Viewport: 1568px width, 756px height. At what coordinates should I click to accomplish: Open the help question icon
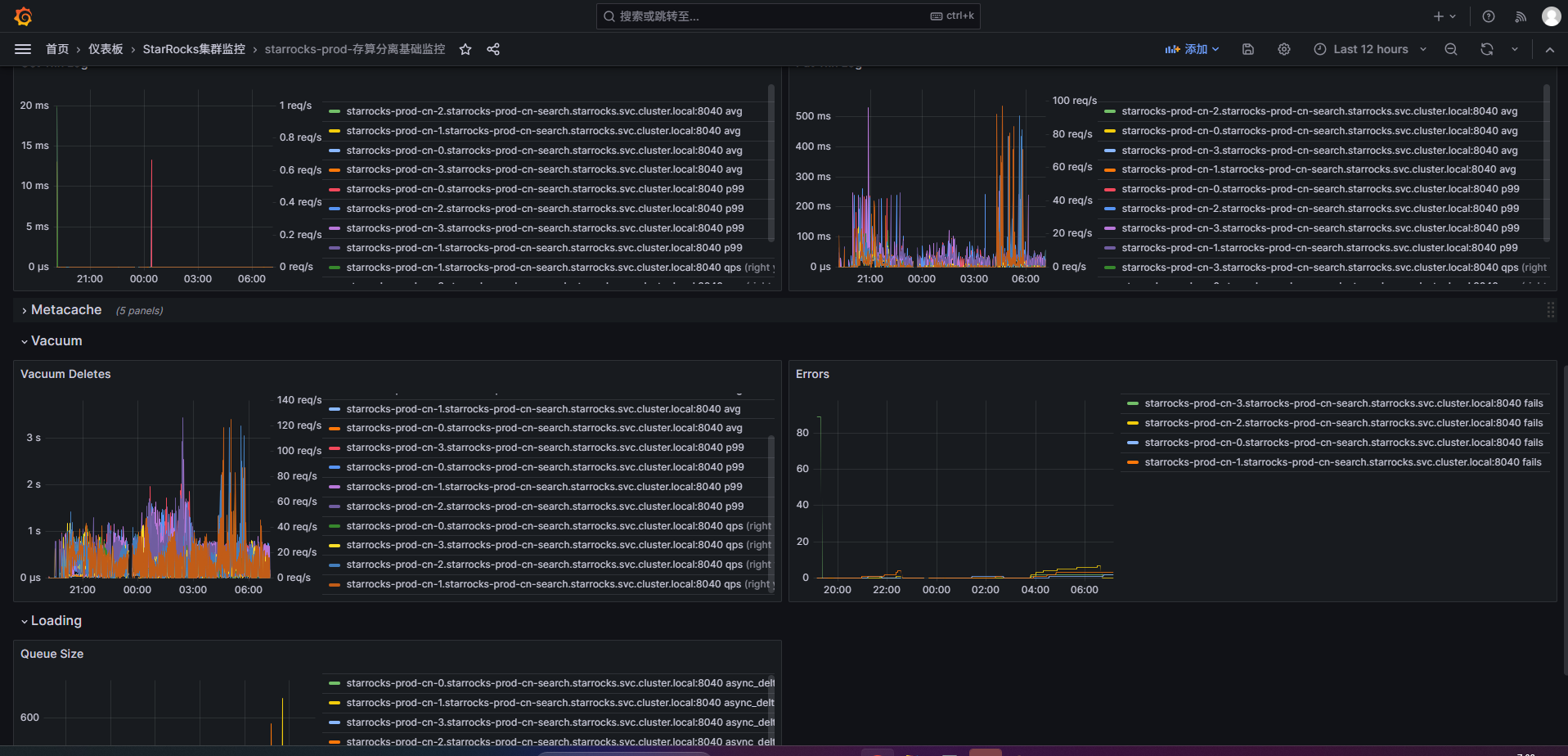(x=1489, y=16)
